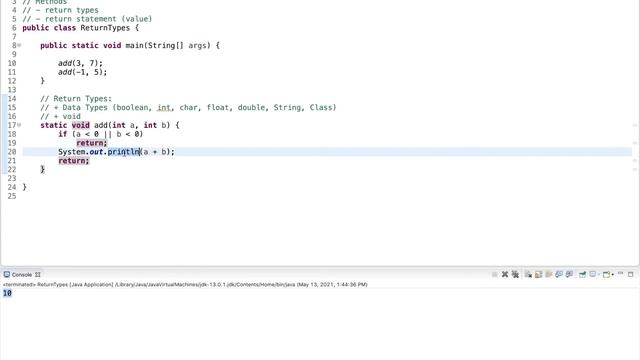The width and height of the screenshot is (640, 360).
Task: Collapse the main method fold at line 8
Action: [19, 45]
